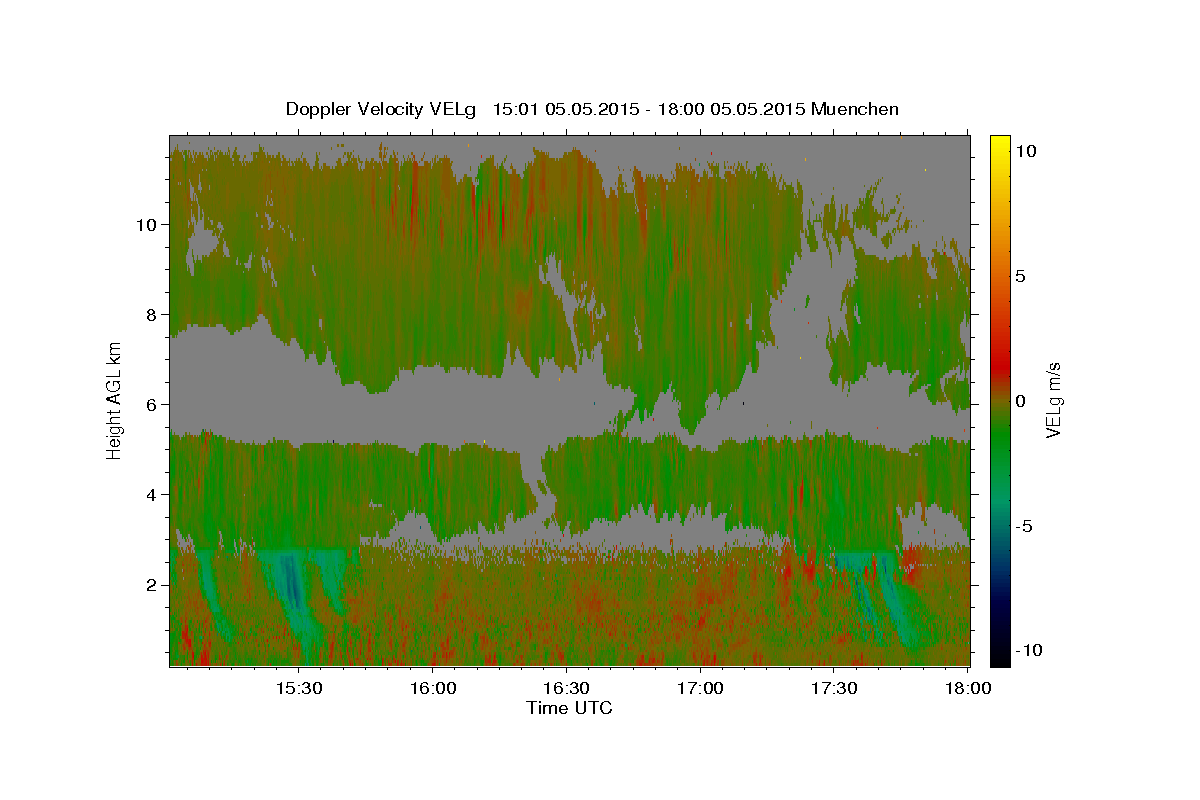Click the 18:00 time tick label
1200x800 pixels.
click(968, 689)
